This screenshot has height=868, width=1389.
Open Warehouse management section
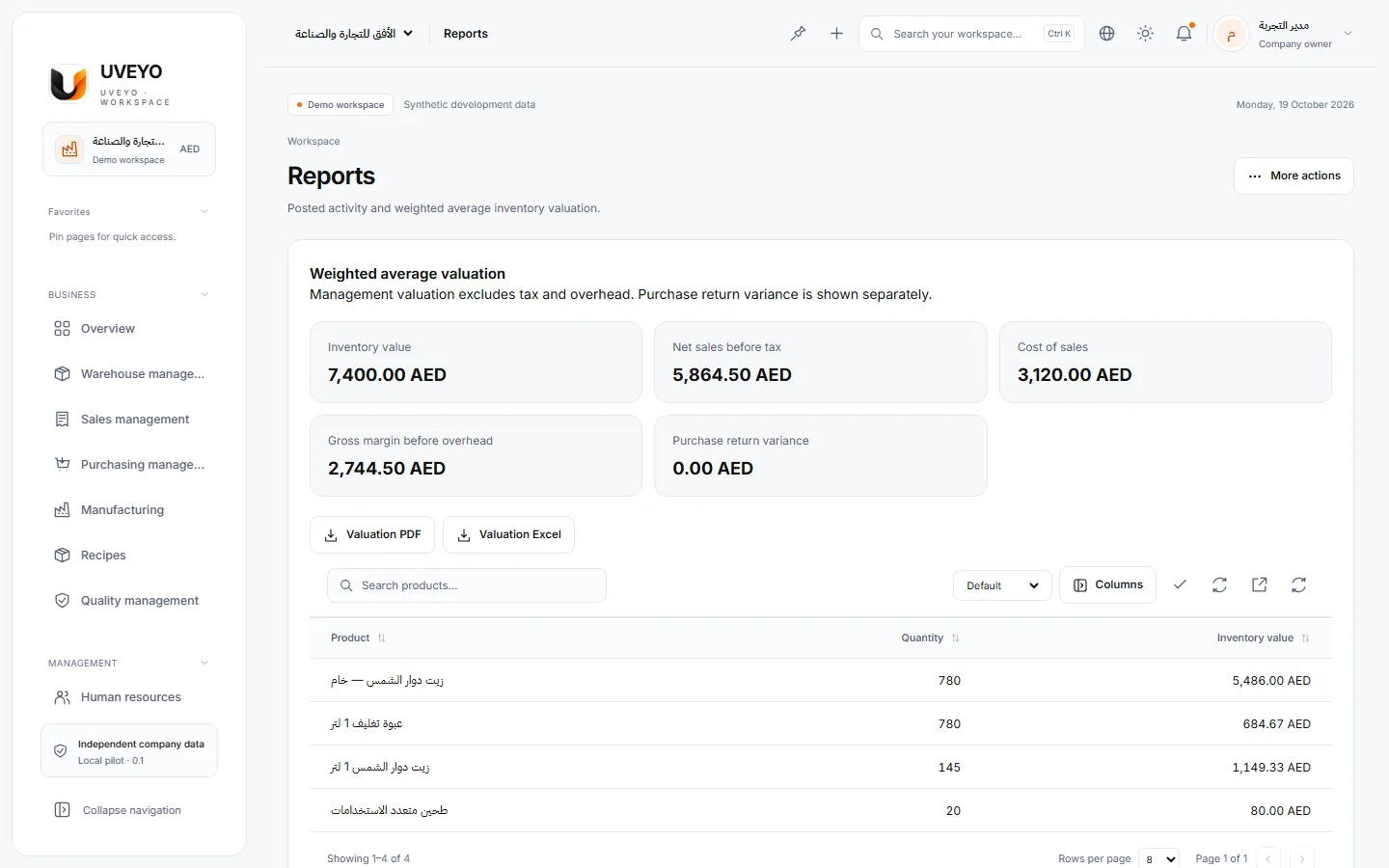[x=129, y=374]
